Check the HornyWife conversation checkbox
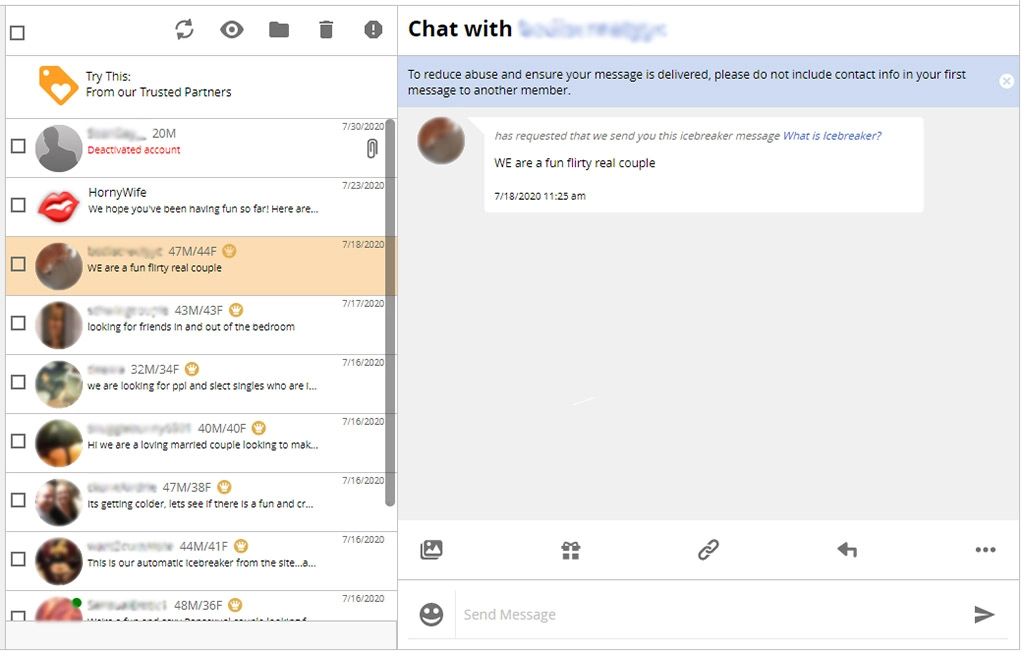 click(x=16, y=205)
